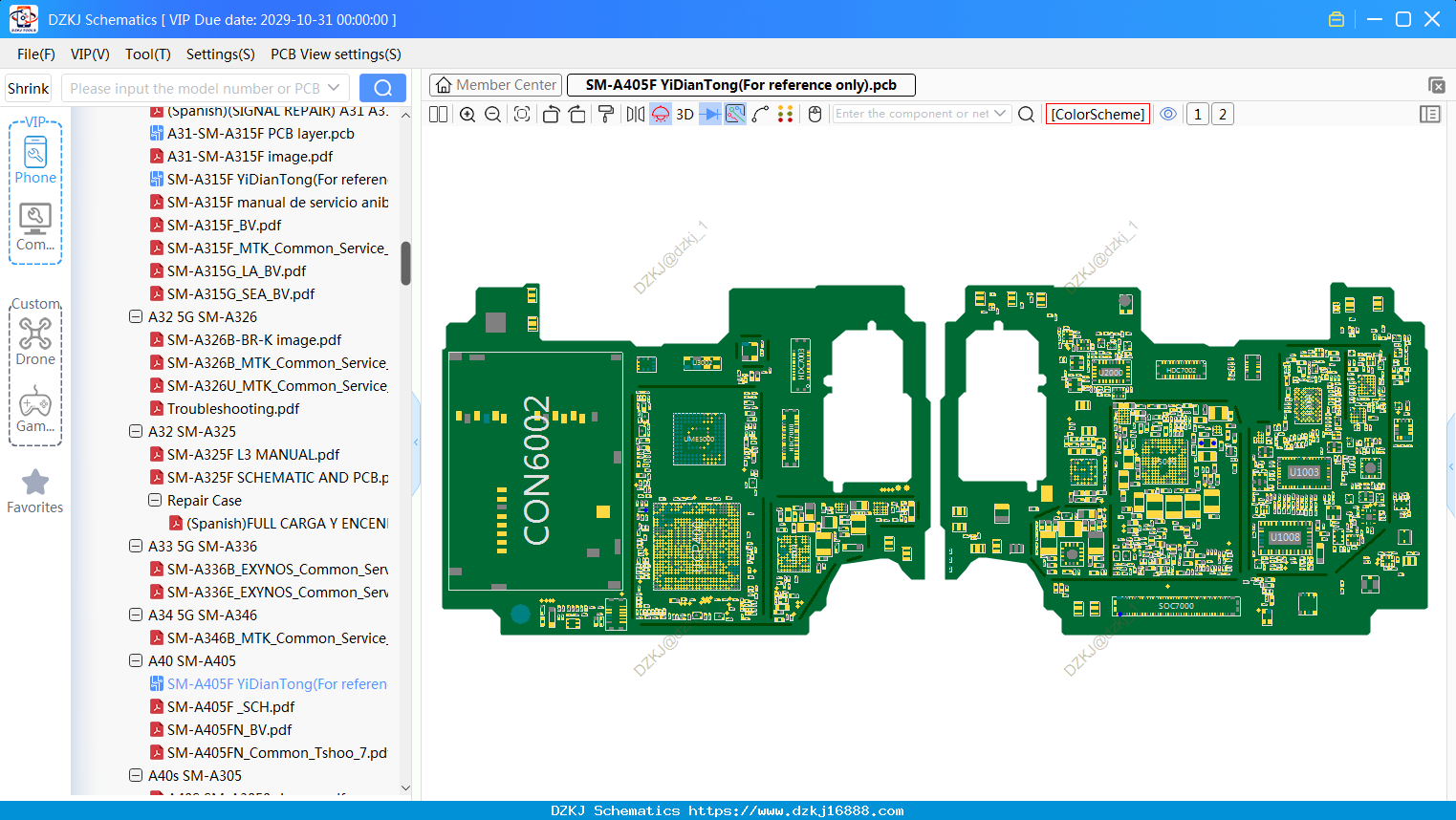Open the ColorScheme button
Image resolution: width=1456 pixels, height=820 pixels.
pos(1097,114)
